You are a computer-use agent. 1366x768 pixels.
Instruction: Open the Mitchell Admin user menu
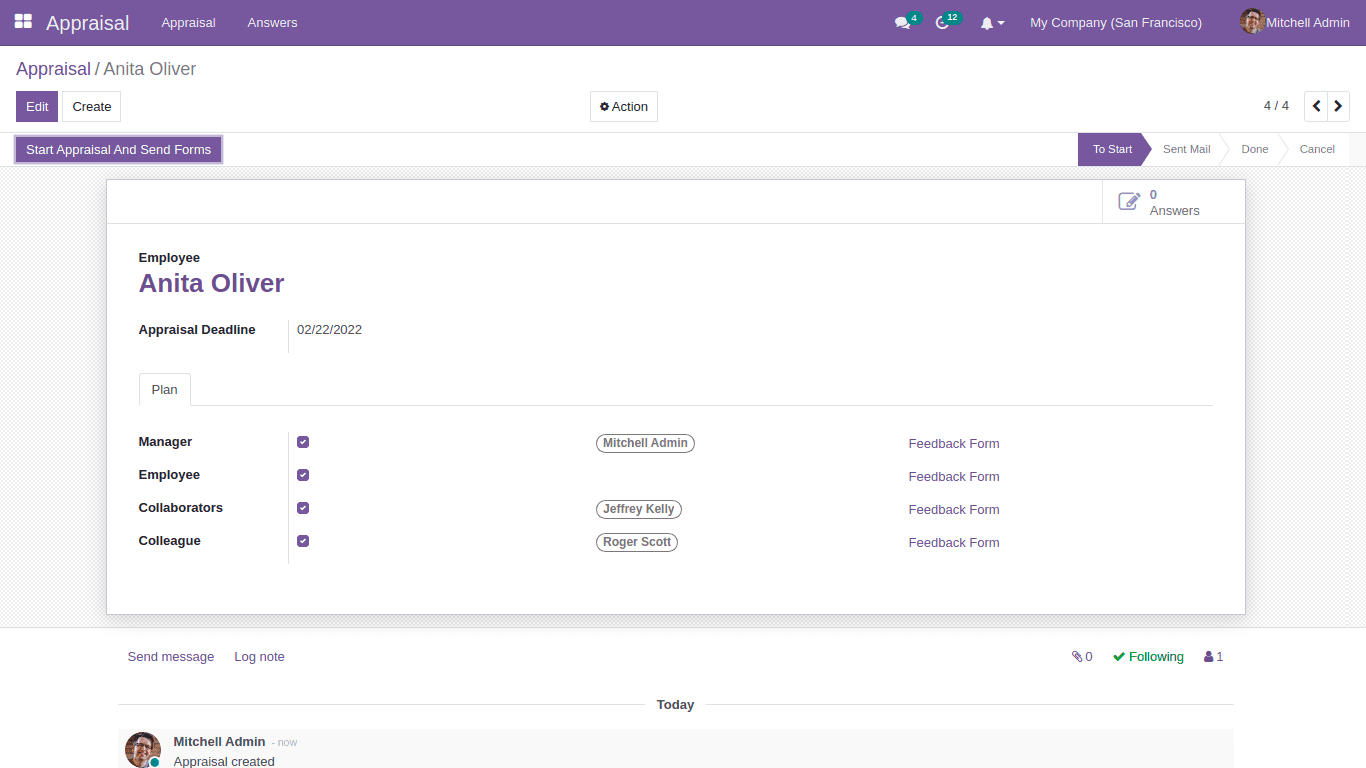[1295, 22]
